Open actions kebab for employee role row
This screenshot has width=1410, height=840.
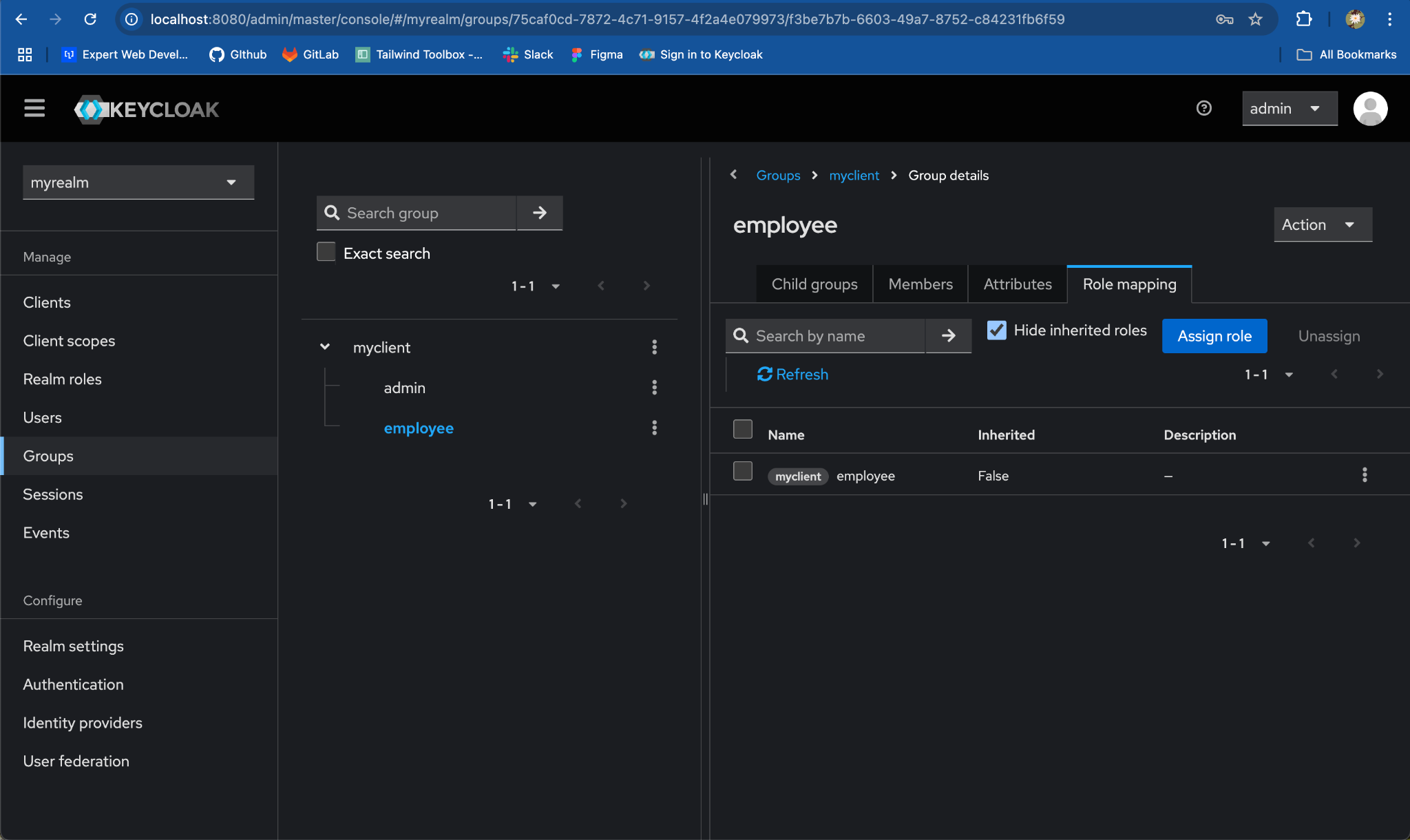(1364, 474)
